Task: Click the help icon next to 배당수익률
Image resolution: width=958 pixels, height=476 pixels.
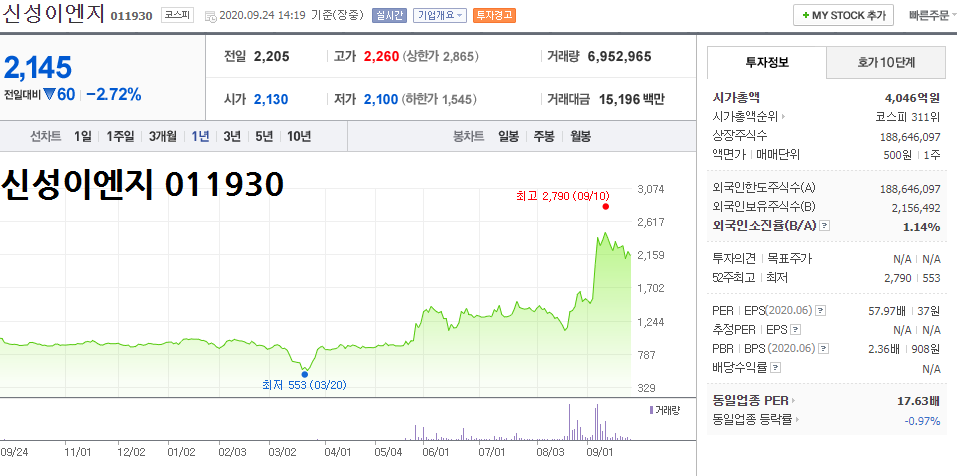Action: pyautogui.click(x=776, y=368)
